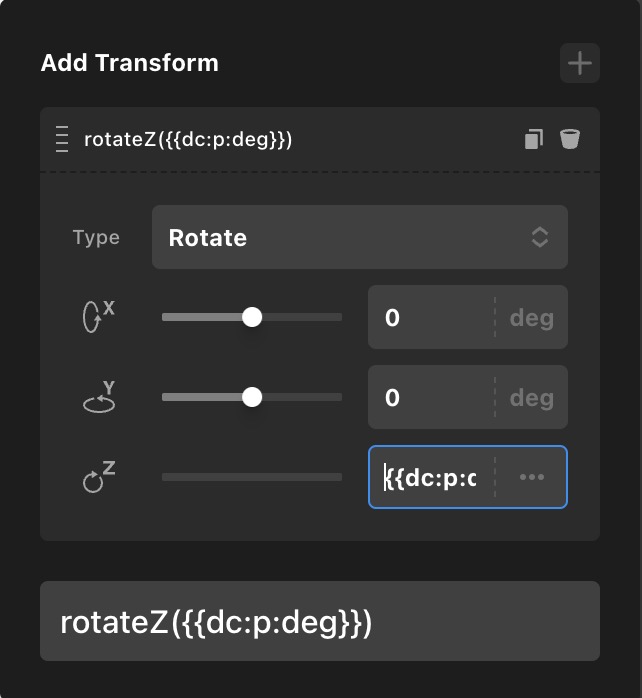This screenshot has width=642, height=698.
Task: Delete the rotateZ transform with the trash icon
Action: [x=570, y=139]
